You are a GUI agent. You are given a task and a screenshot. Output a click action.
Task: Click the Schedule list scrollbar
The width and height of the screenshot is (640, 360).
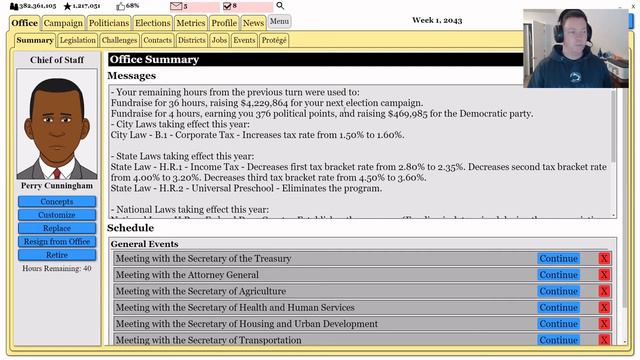click(x=624, y=198)
